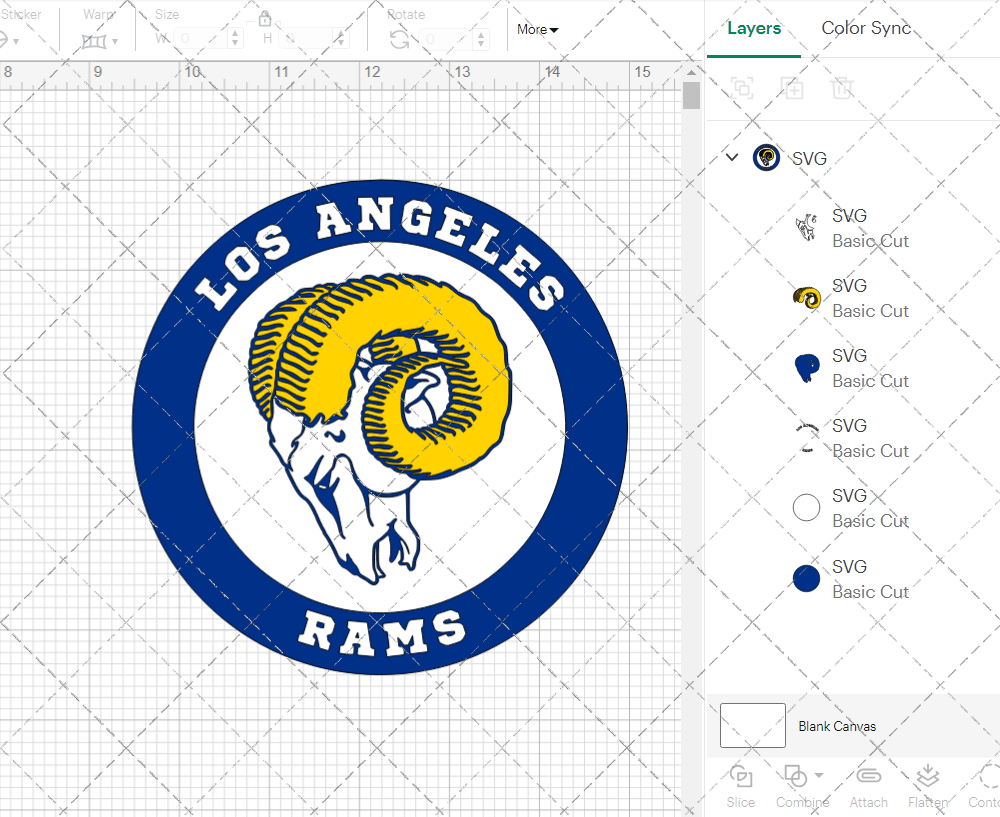
Task: Click the height input field
Action: coord(307,39)
